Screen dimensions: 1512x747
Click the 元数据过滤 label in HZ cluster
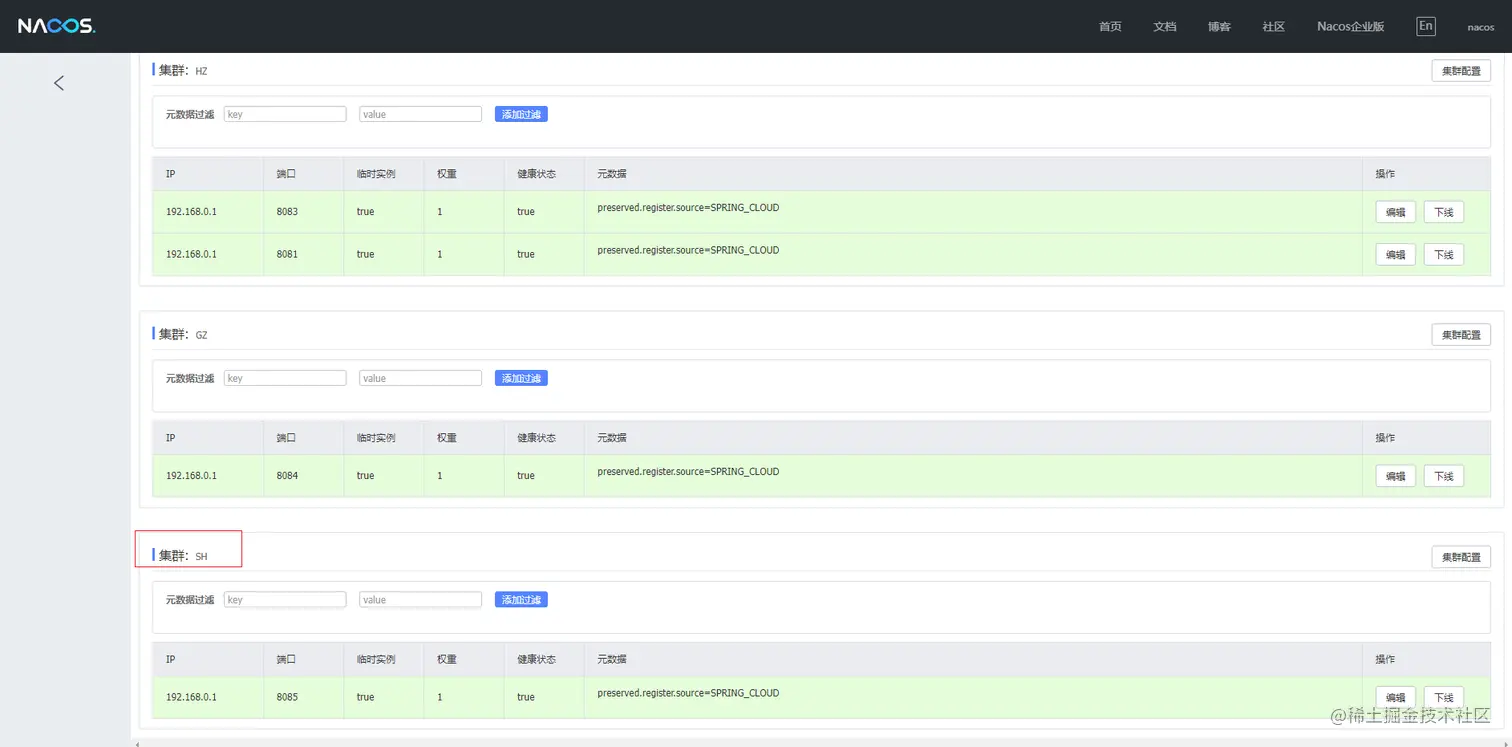click(x=190, y=114)
